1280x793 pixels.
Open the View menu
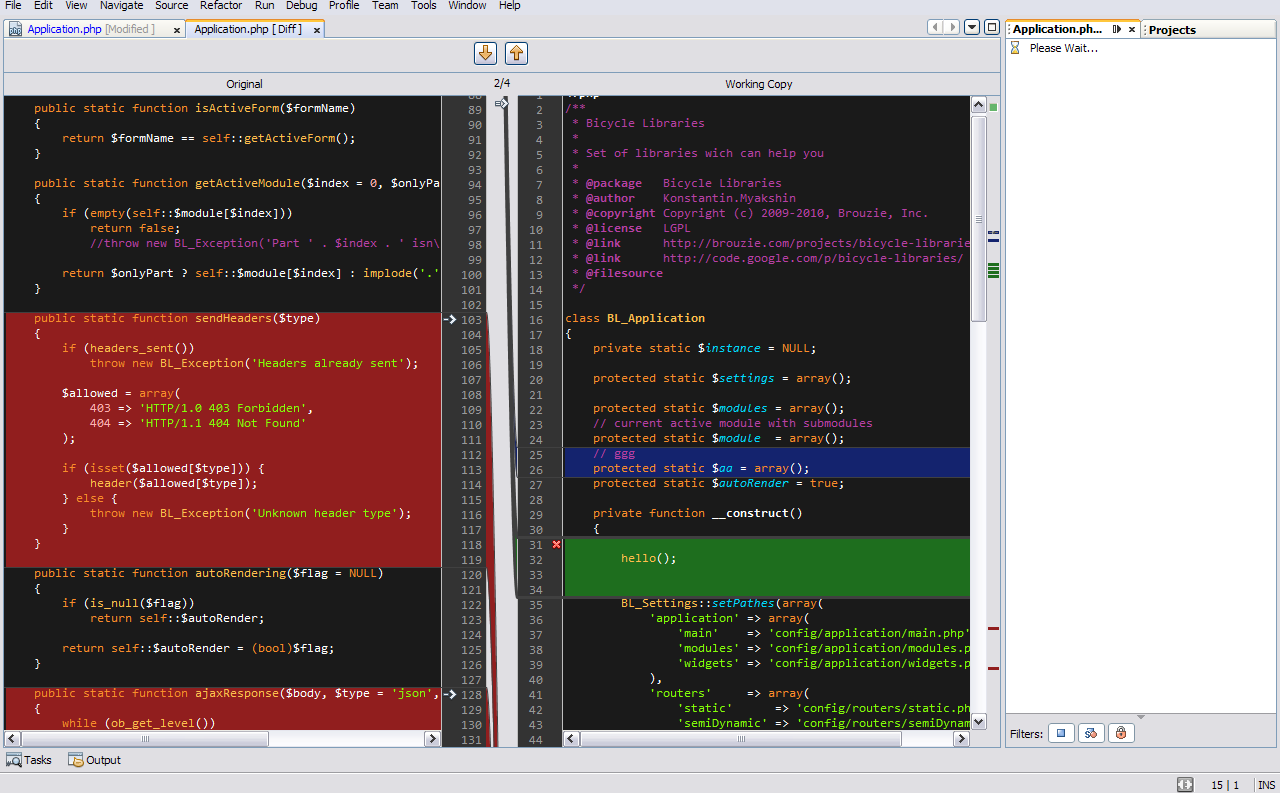pos(76,5)
